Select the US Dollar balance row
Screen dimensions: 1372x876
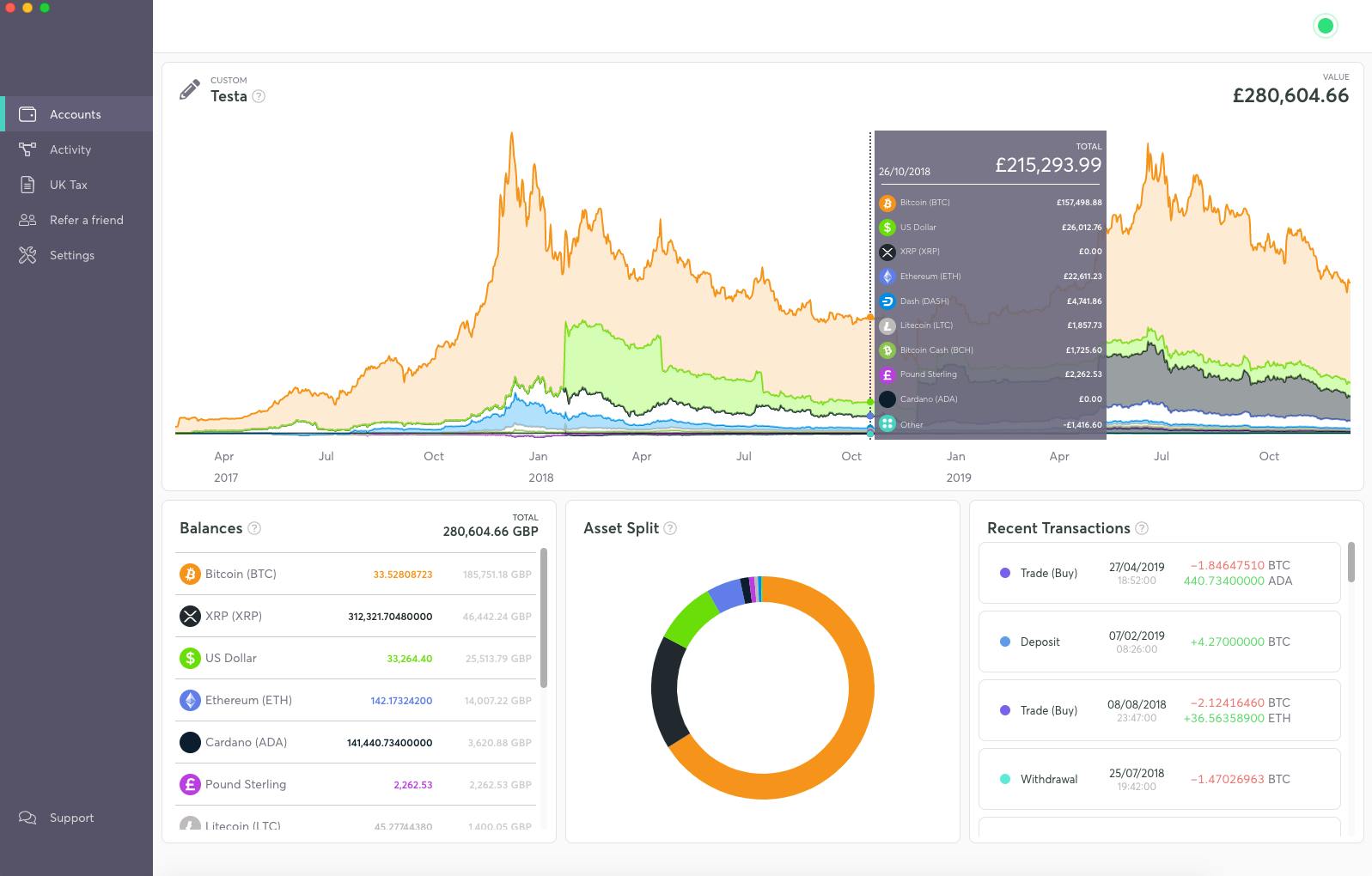point(355,658)
